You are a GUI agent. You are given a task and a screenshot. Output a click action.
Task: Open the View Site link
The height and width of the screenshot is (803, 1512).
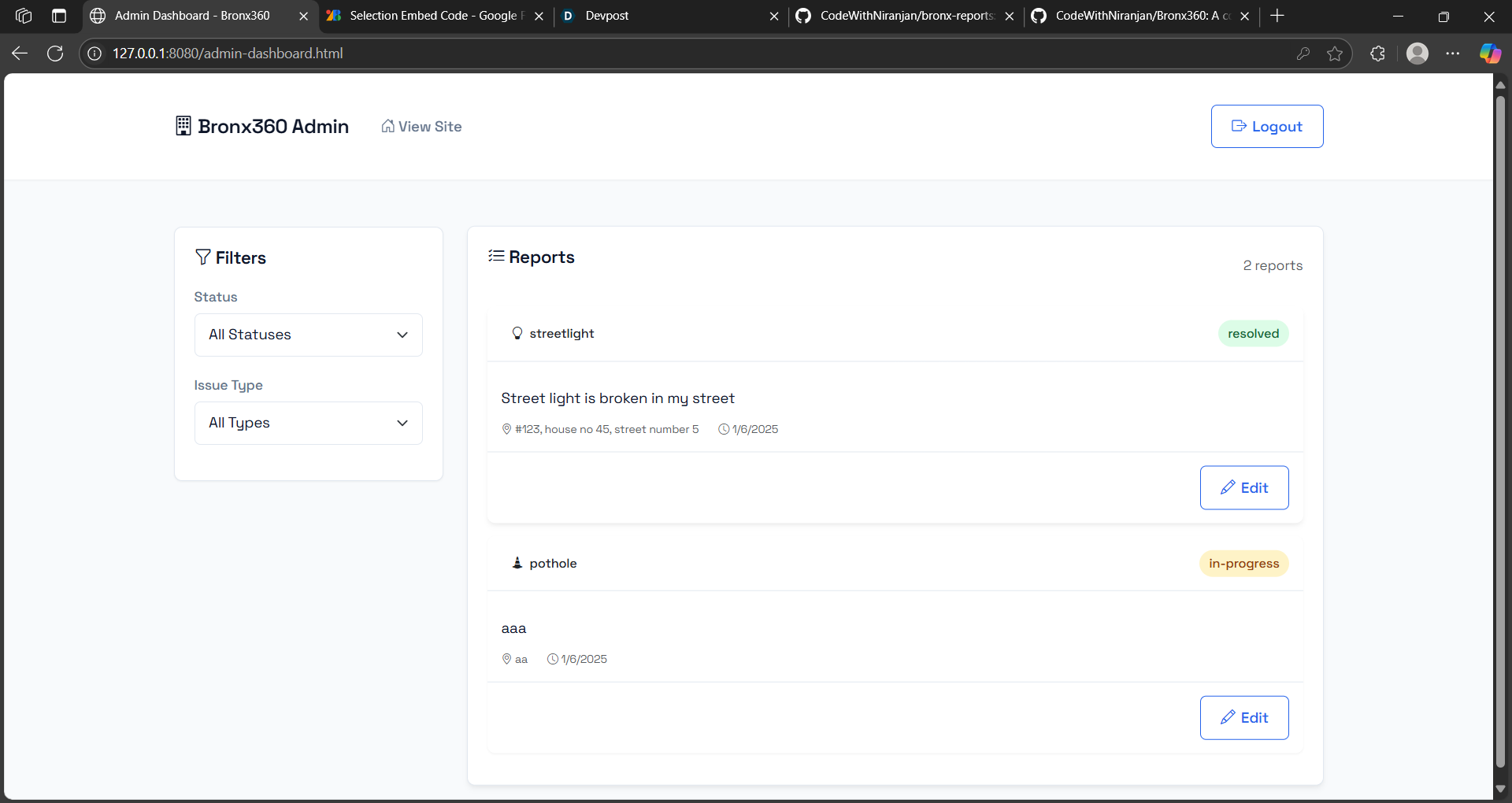[x=421, y=127]
